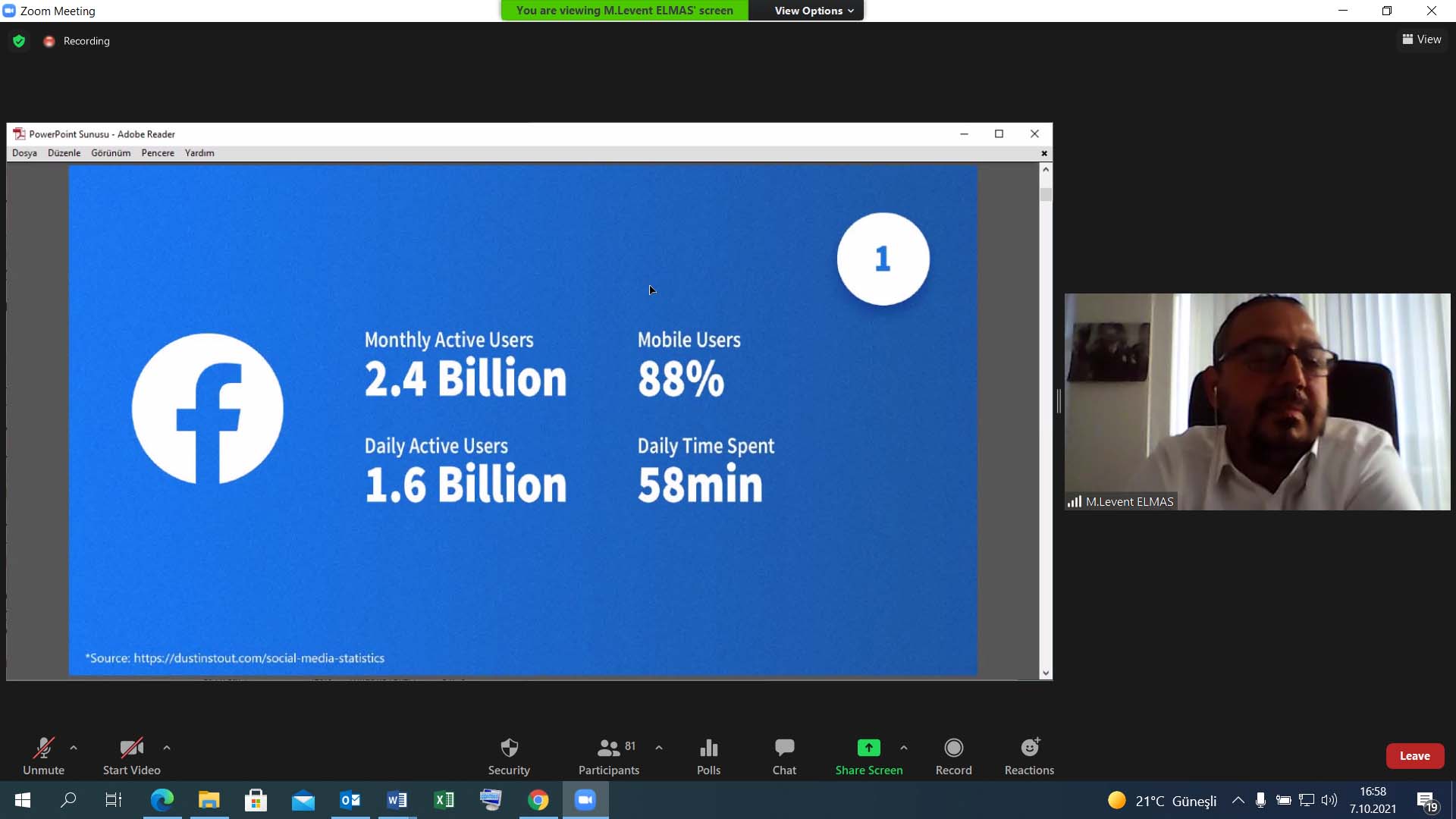
Task: Click the microphone tray icon
Action: pyautogui.click(x=1260, y=800)
